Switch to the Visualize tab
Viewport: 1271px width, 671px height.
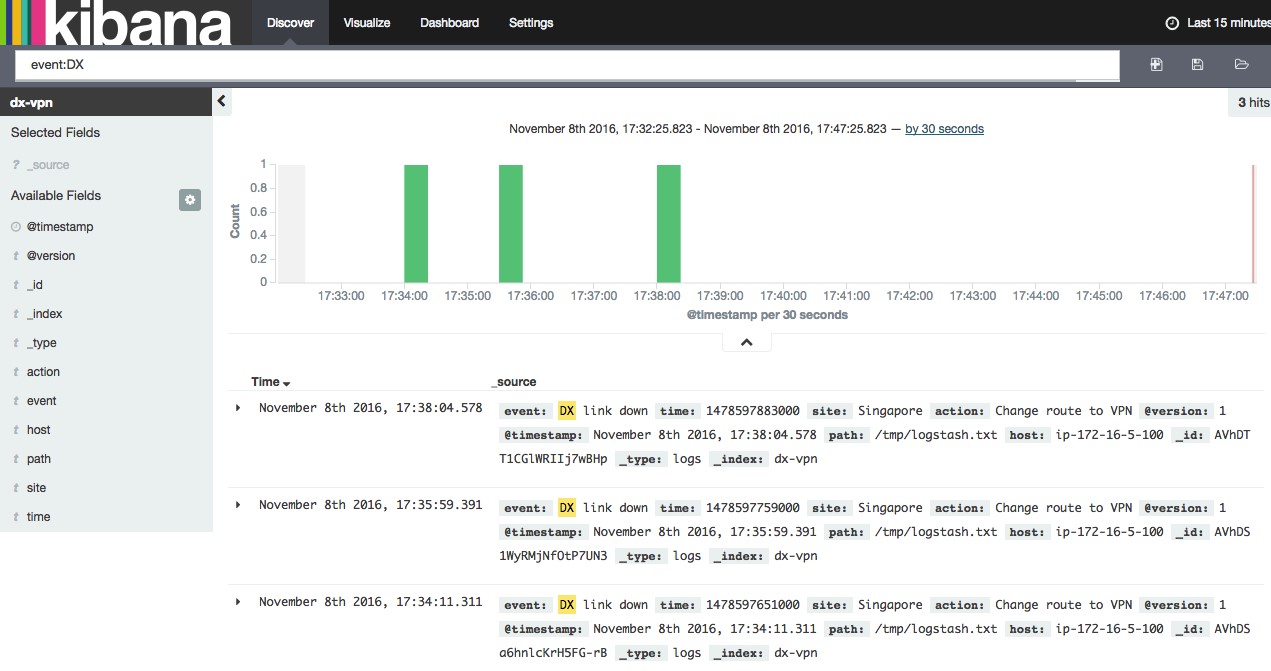[x=367, y=23]
